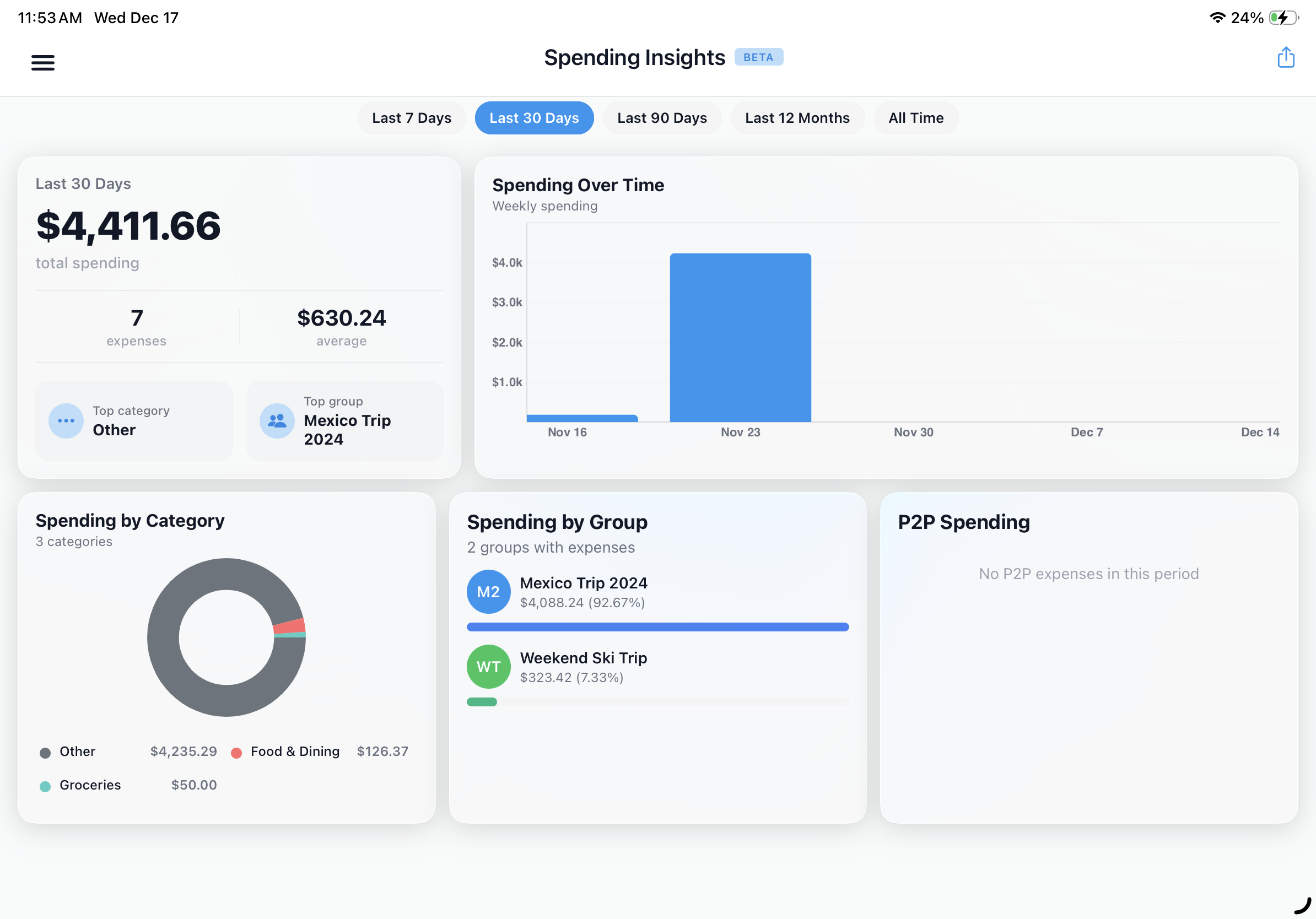
Task: Select the Last 12 Months period
Action: pos(797,118)
